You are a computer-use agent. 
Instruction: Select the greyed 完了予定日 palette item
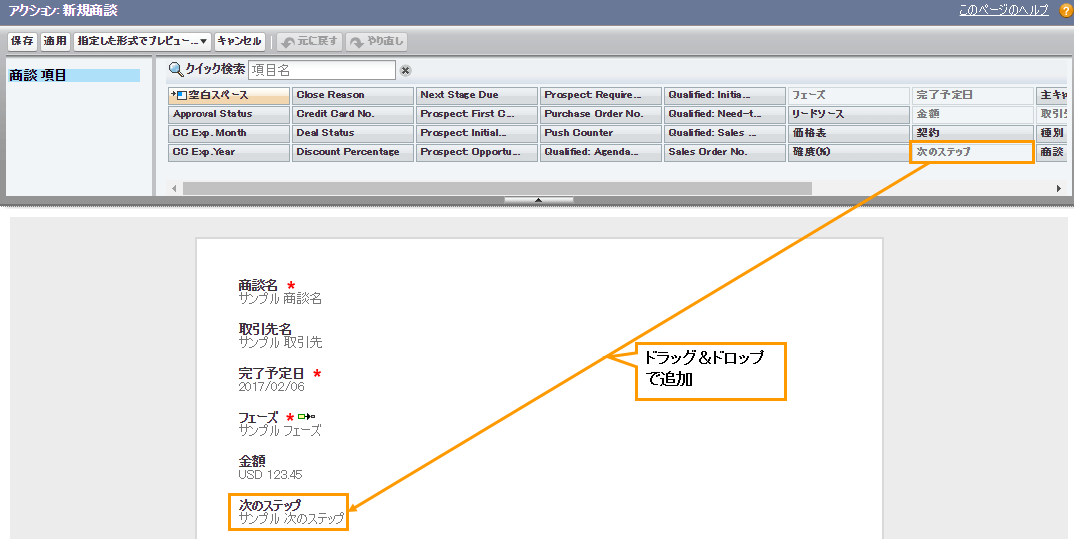(973, 95)
